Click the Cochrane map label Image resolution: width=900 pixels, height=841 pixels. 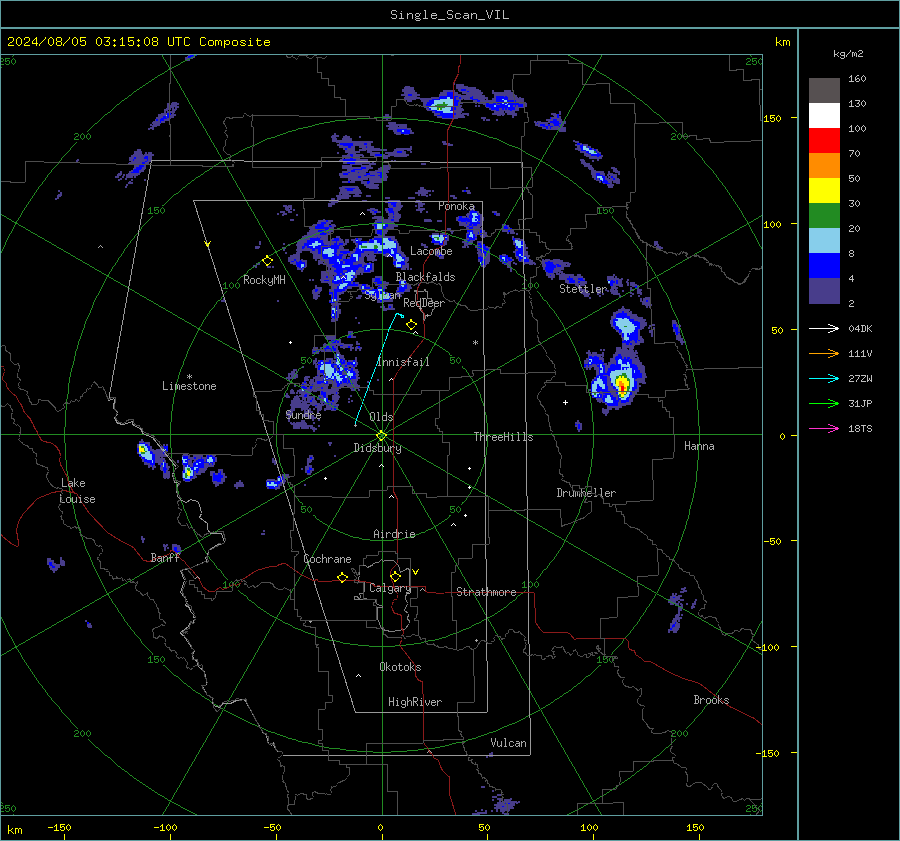click(327, 559)
